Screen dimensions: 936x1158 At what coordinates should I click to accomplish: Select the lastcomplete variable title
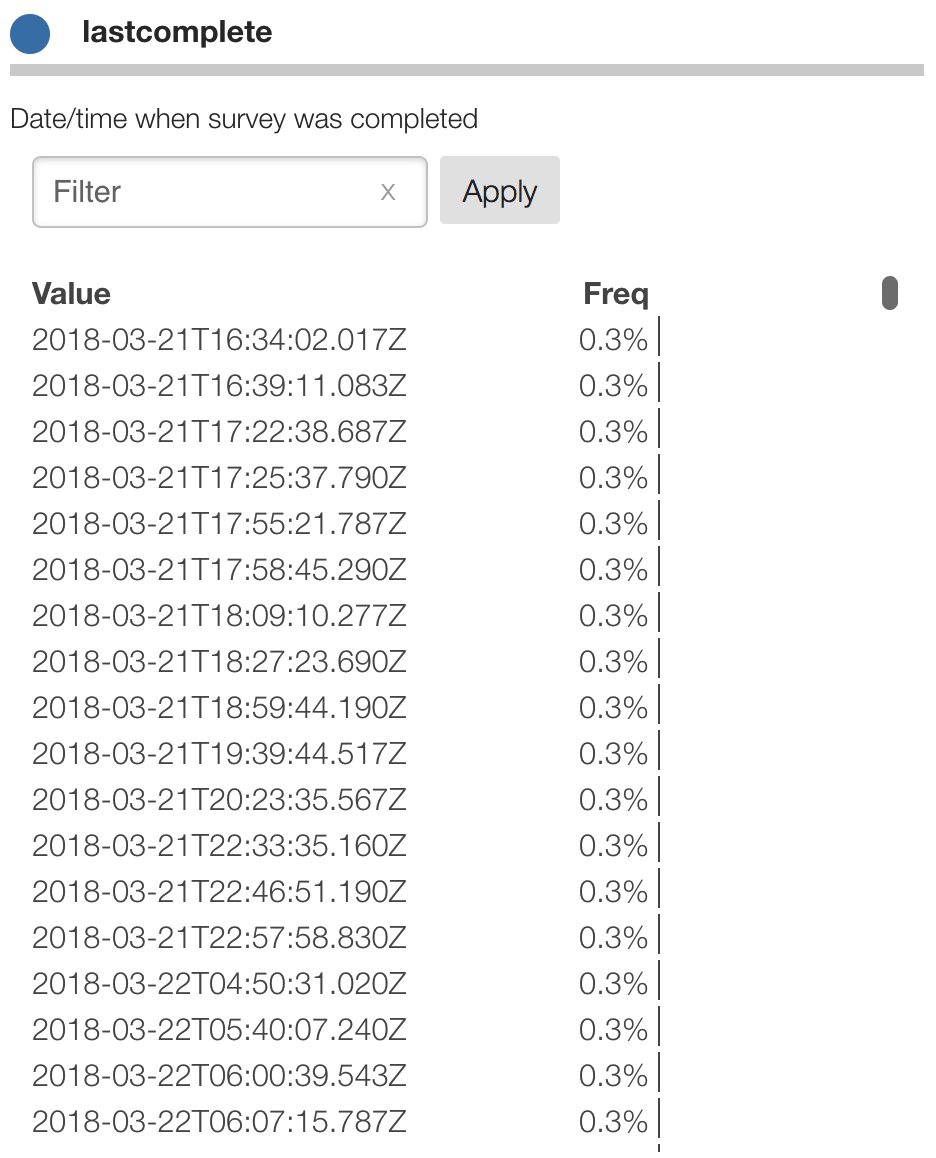[x=177, y=32]
